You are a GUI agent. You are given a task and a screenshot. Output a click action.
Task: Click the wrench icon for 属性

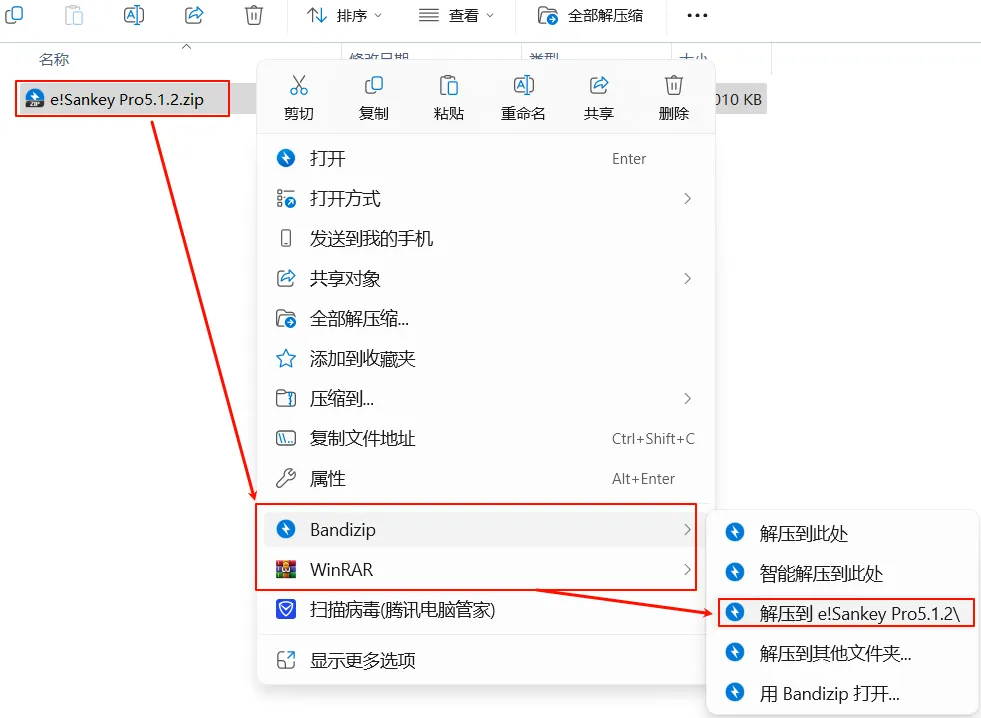pos(286,478)
